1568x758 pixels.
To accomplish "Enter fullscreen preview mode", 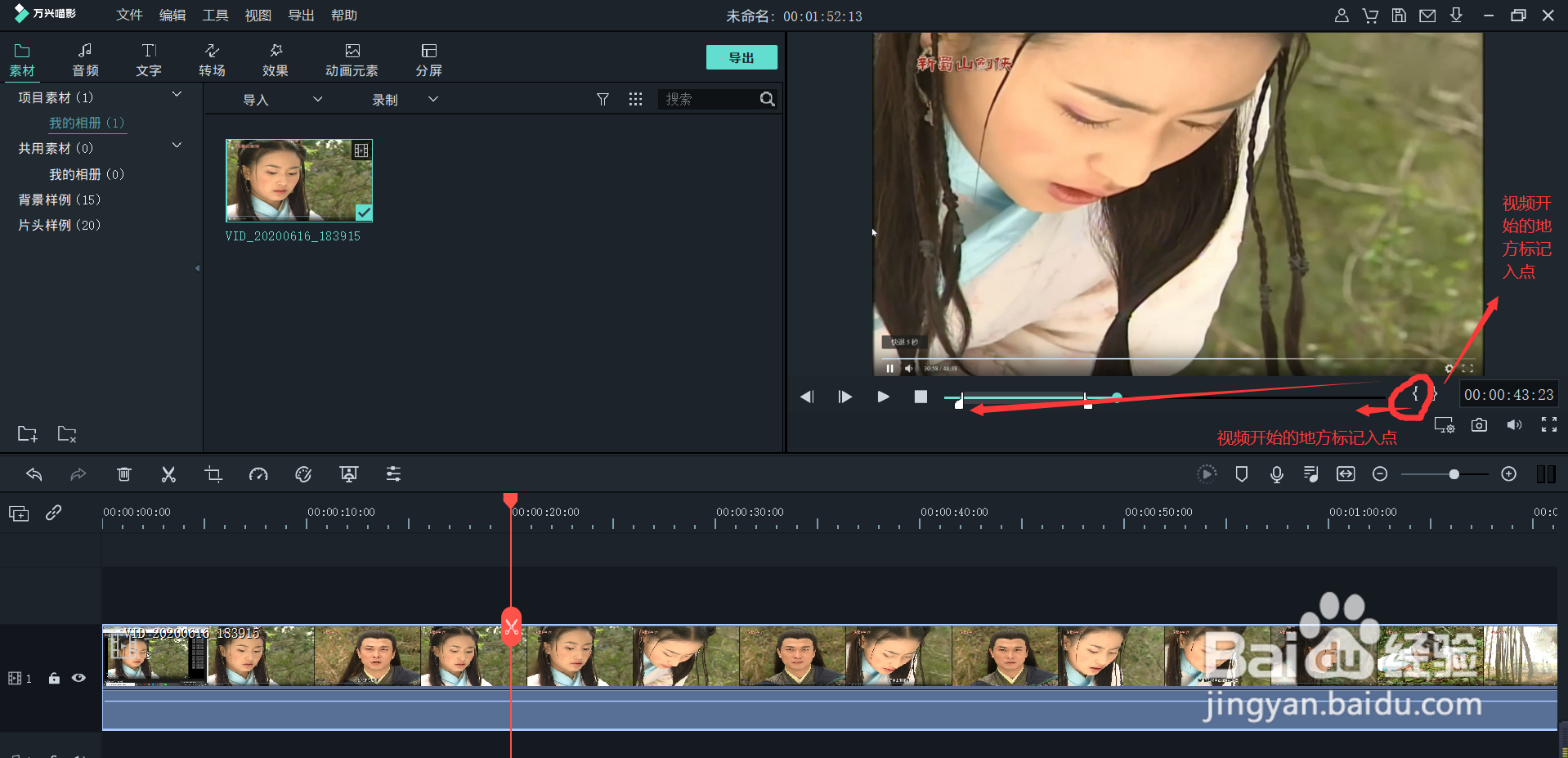I will (1549, 424).
